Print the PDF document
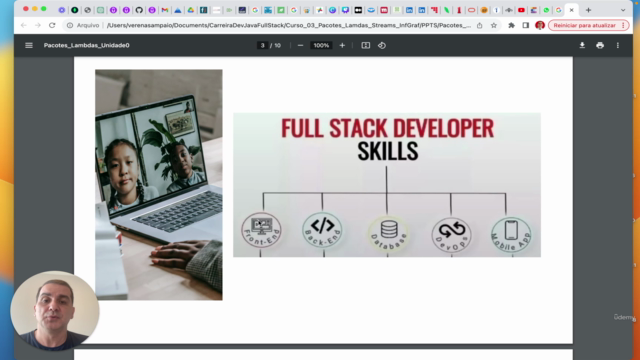640x360 pixels. (x=600, y=45)
